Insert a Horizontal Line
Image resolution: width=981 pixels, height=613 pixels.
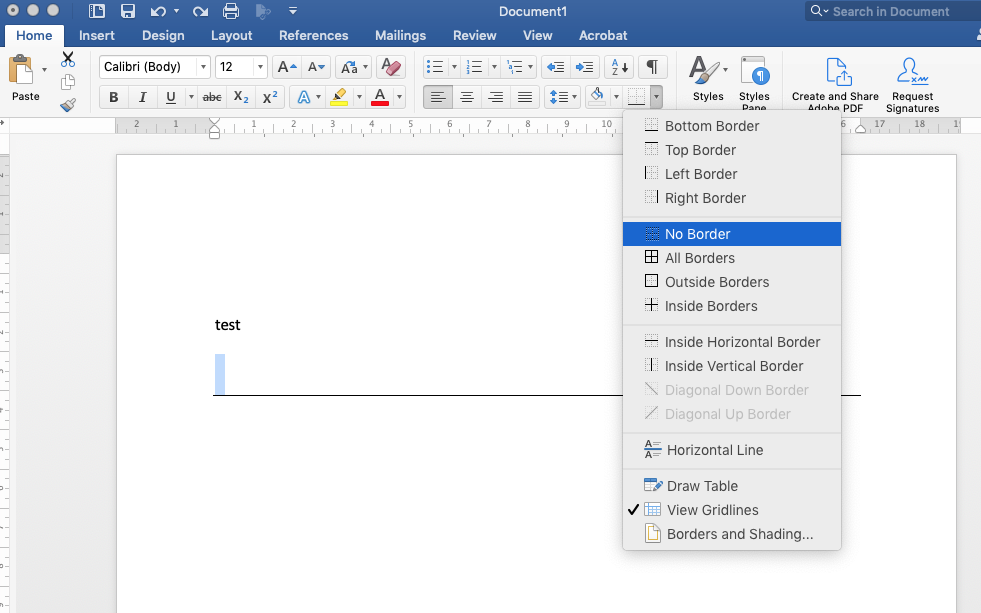point(732,450)
